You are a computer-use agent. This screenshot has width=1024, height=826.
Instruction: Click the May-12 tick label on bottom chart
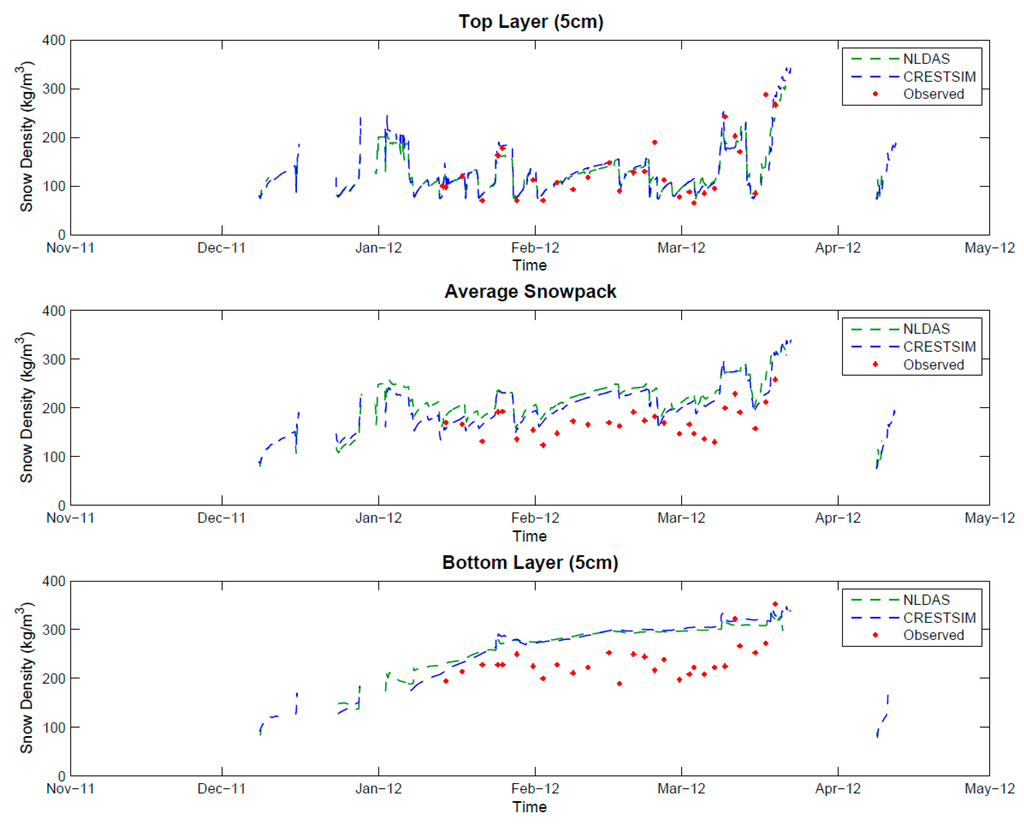[x=989, y=789]
